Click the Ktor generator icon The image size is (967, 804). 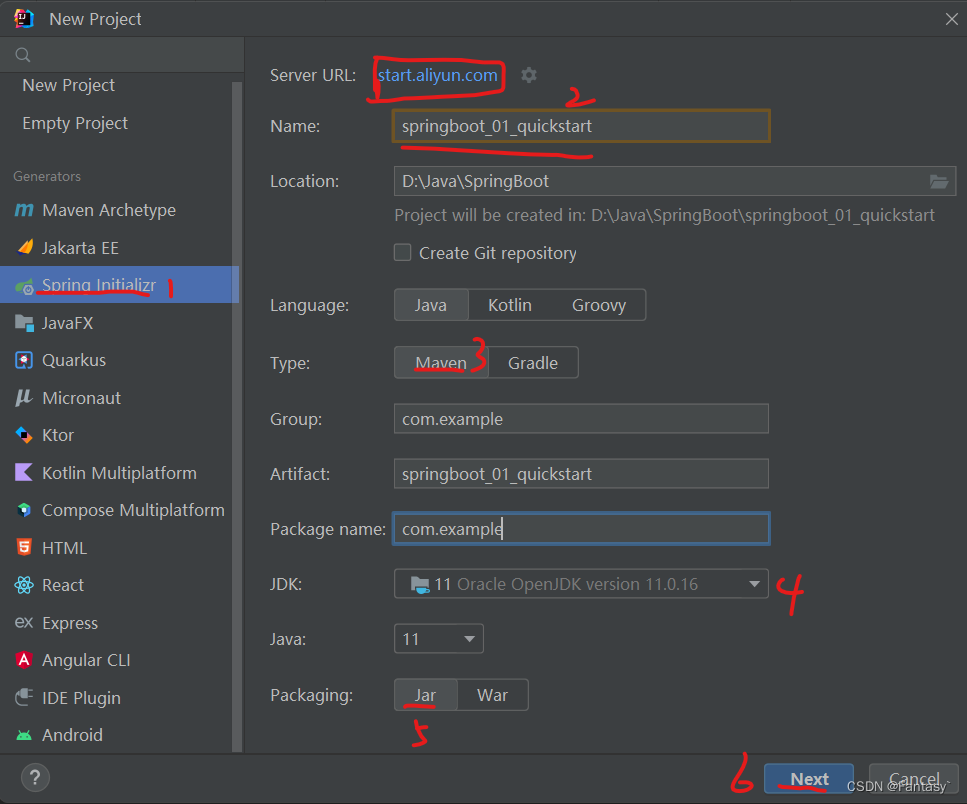(x=23, y=435)
